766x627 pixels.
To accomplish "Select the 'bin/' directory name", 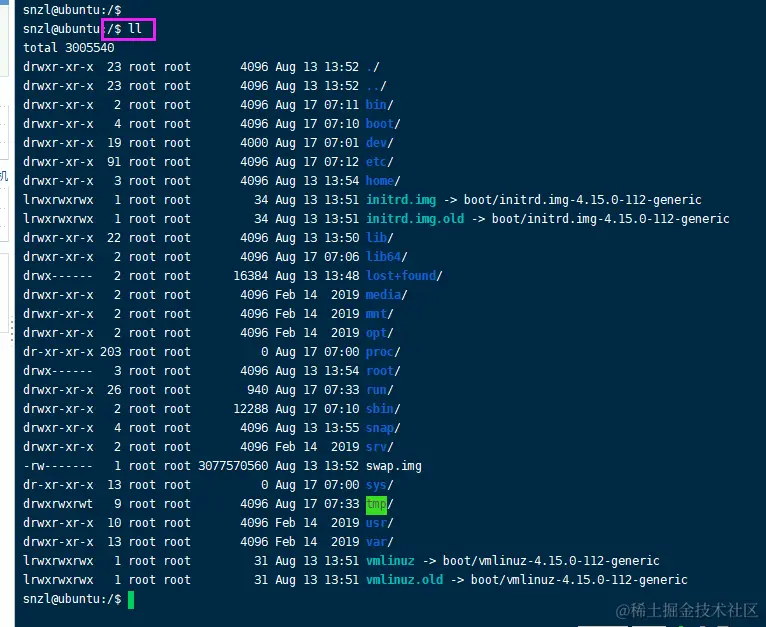I will (380, 105).
